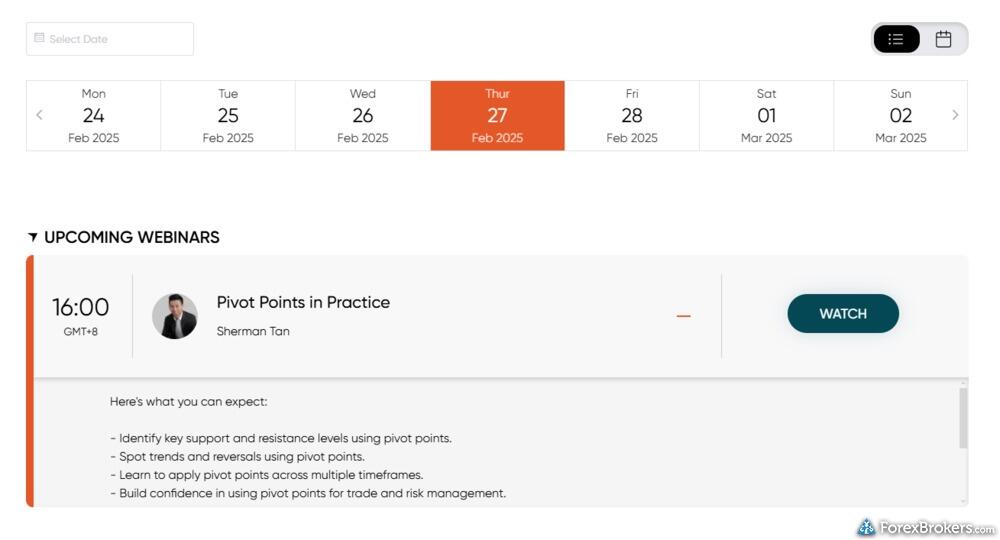Go to next week arrow
Screen dimensions: 1000x540
pyautogui.click(x=955, y=115)
